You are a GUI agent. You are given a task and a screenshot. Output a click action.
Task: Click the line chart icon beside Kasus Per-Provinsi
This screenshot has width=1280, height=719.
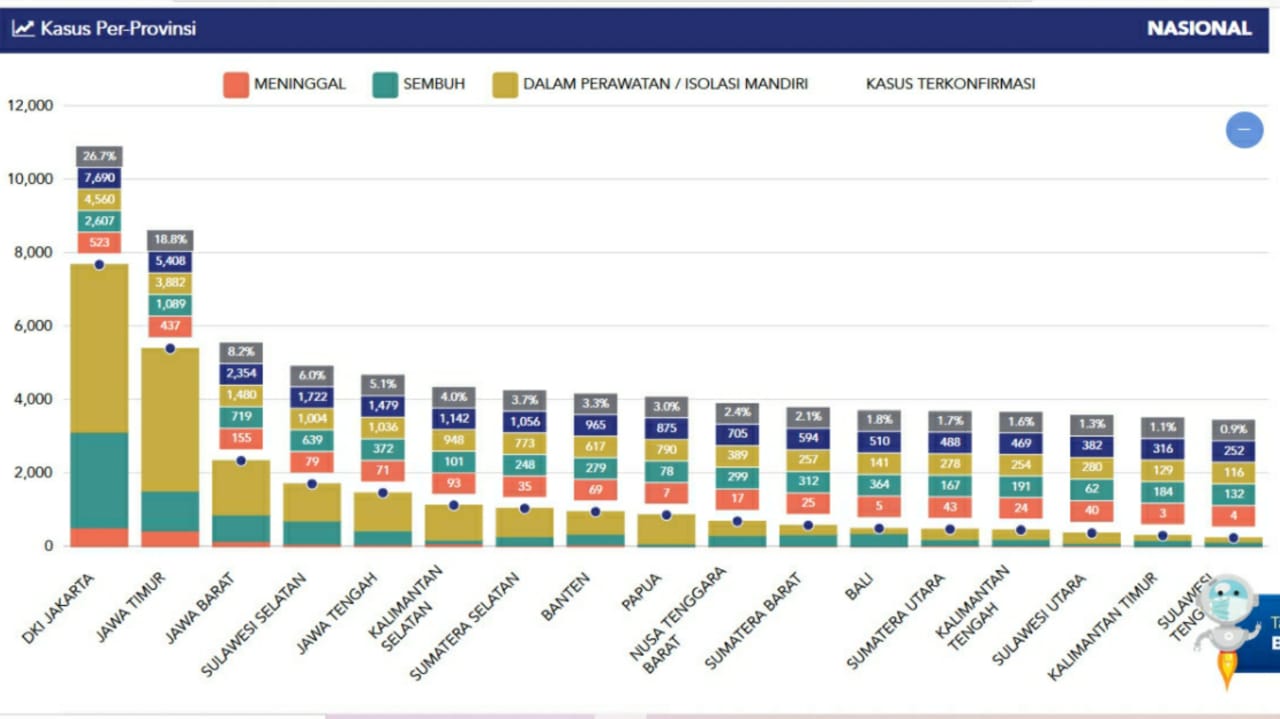click(x=22, y=29)
